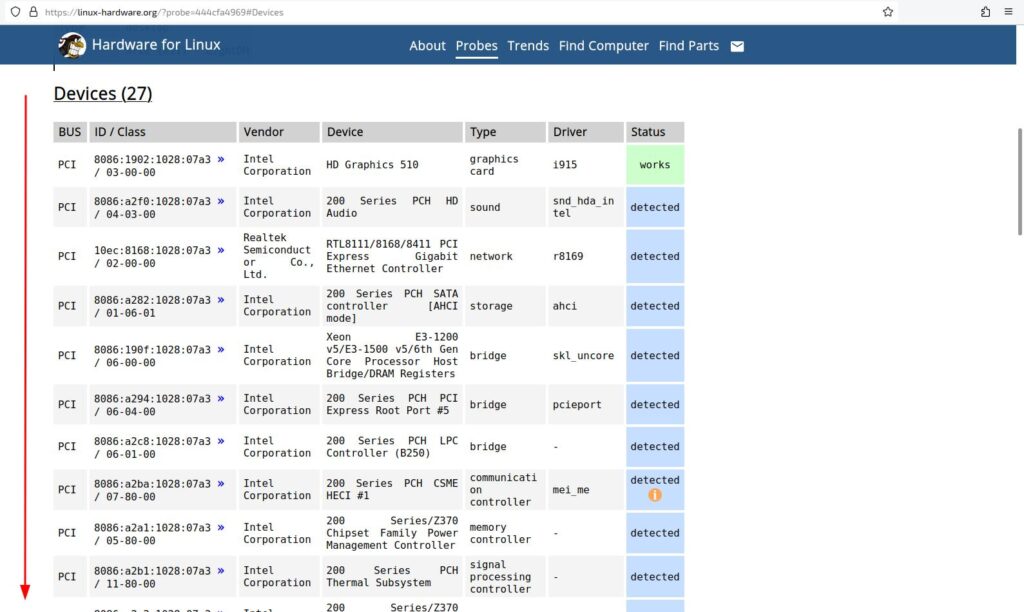Open the mail envelope icon in navbar

737,46
